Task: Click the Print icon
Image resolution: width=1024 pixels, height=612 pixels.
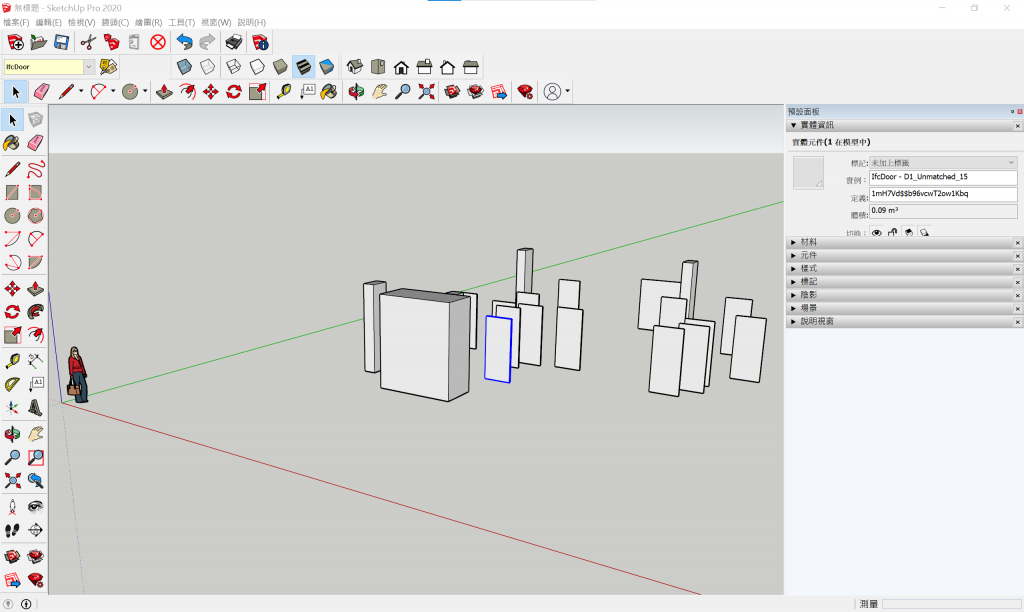Action: coord(234,42)
